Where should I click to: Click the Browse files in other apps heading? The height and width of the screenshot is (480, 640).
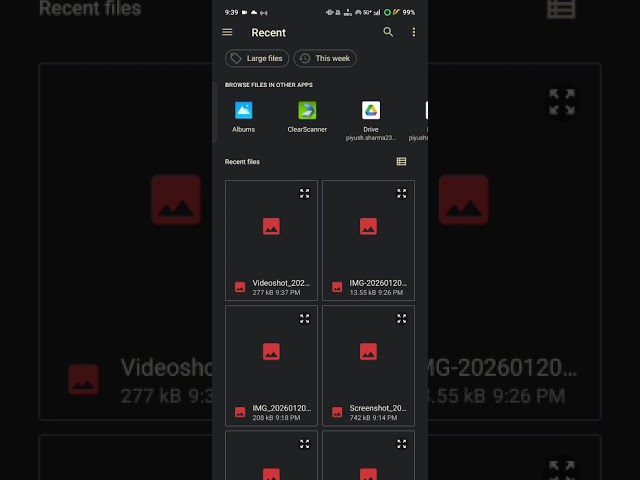click(x=269, y=85)
